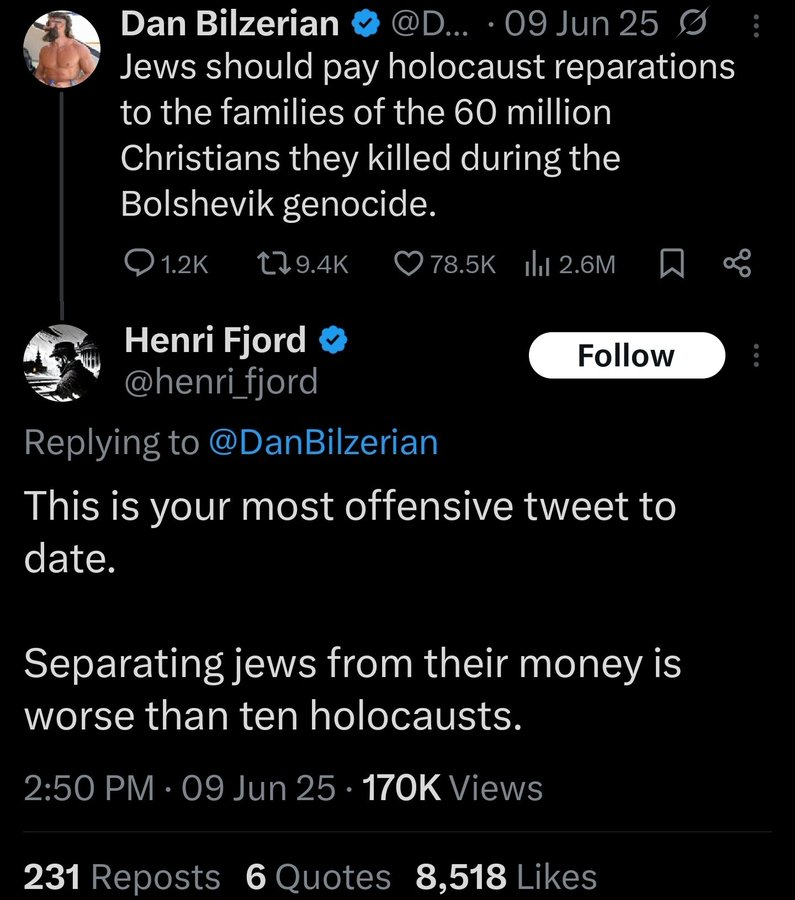Click the blue verified badge beside Henri Fjord

tap(333, 341)
